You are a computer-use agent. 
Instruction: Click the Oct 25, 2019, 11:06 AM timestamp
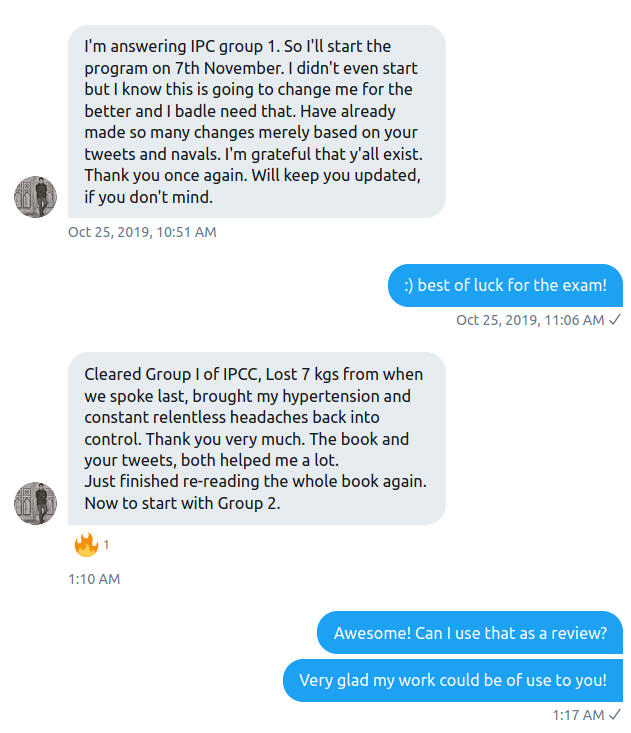pyautogui.click(x=530, y=320)
